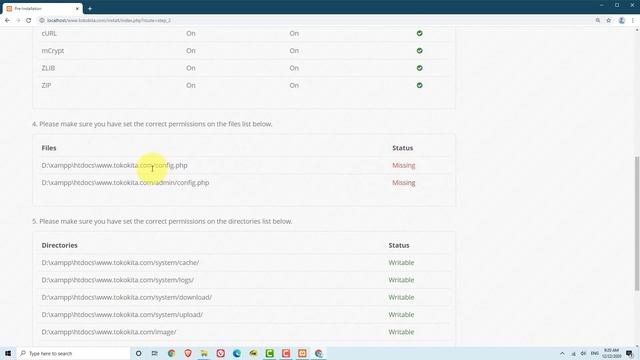Click the browser forward arrow
This screenshot has height=360, width=640.
click(18, 20)
